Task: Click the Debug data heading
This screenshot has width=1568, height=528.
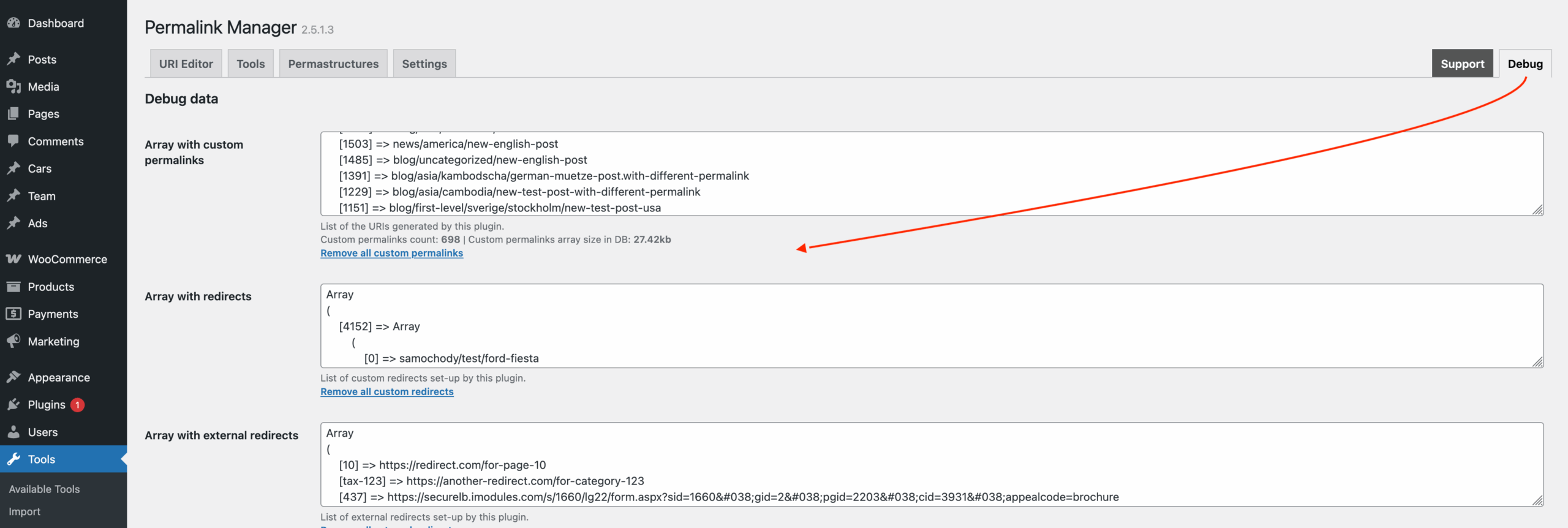Action: [x=181, y=99]
